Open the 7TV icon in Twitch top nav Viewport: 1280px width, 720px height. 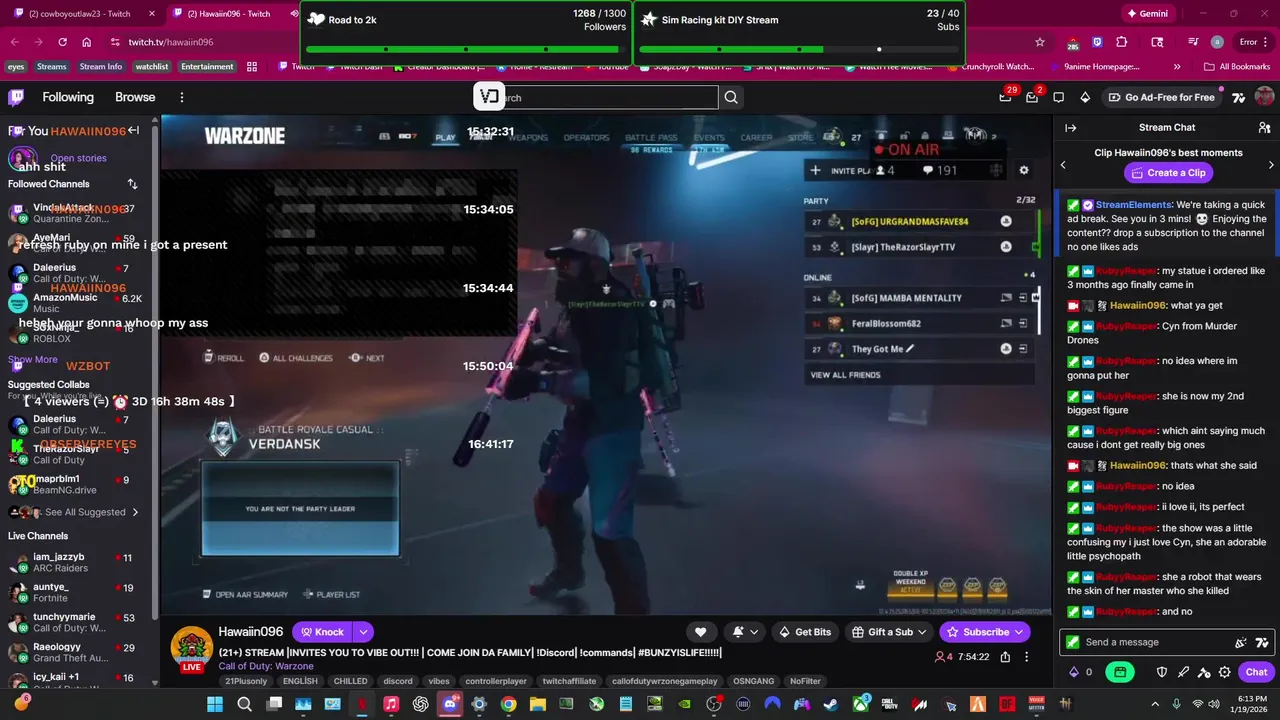1239,97
